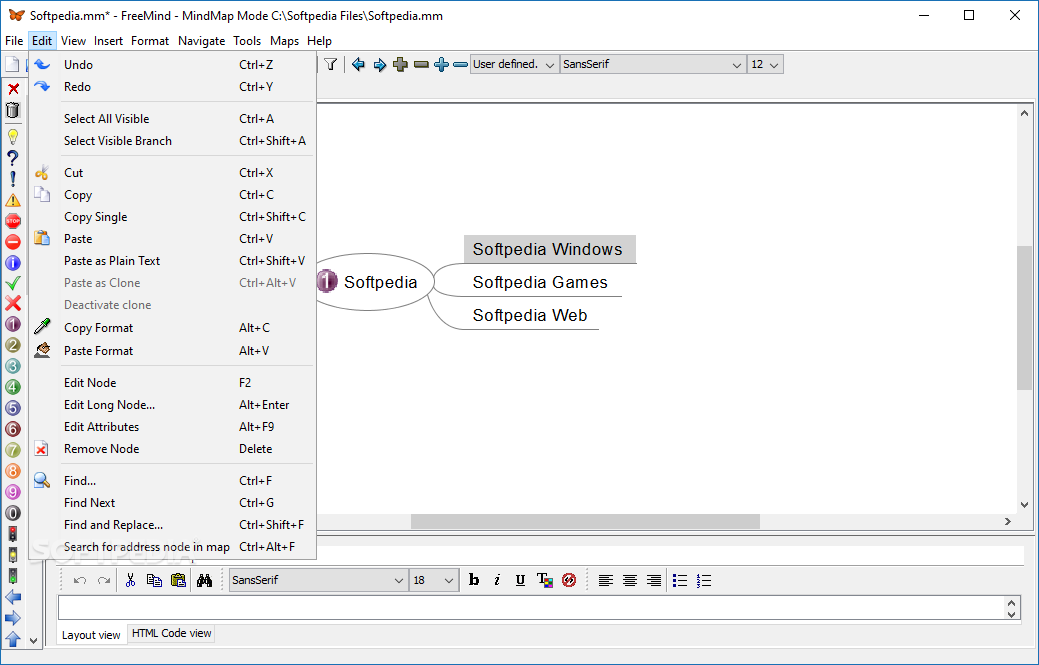Toggle bulleted list in note editor

point(680,580)
